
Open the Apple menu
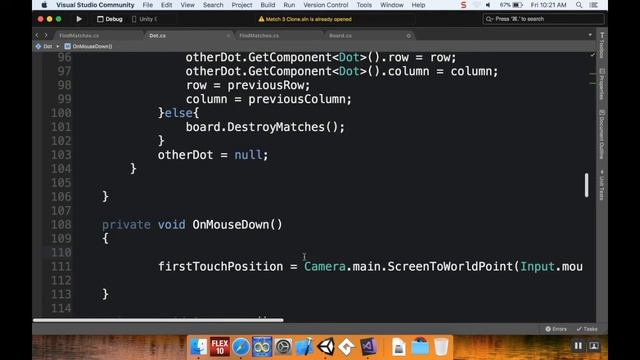pyautogui.click(x=44, y=5)
